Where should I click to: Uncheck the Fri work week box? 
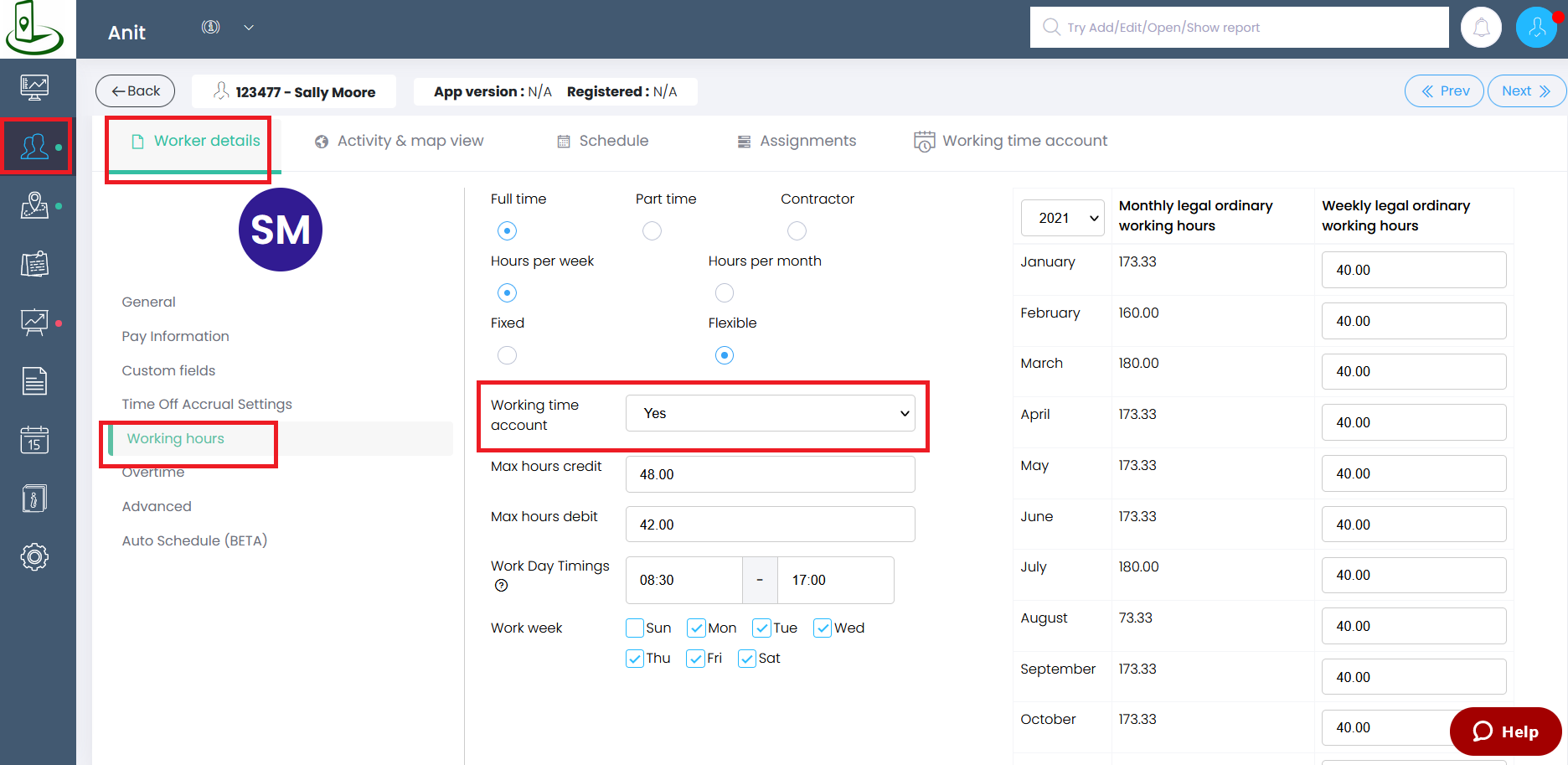pos(695,659)
